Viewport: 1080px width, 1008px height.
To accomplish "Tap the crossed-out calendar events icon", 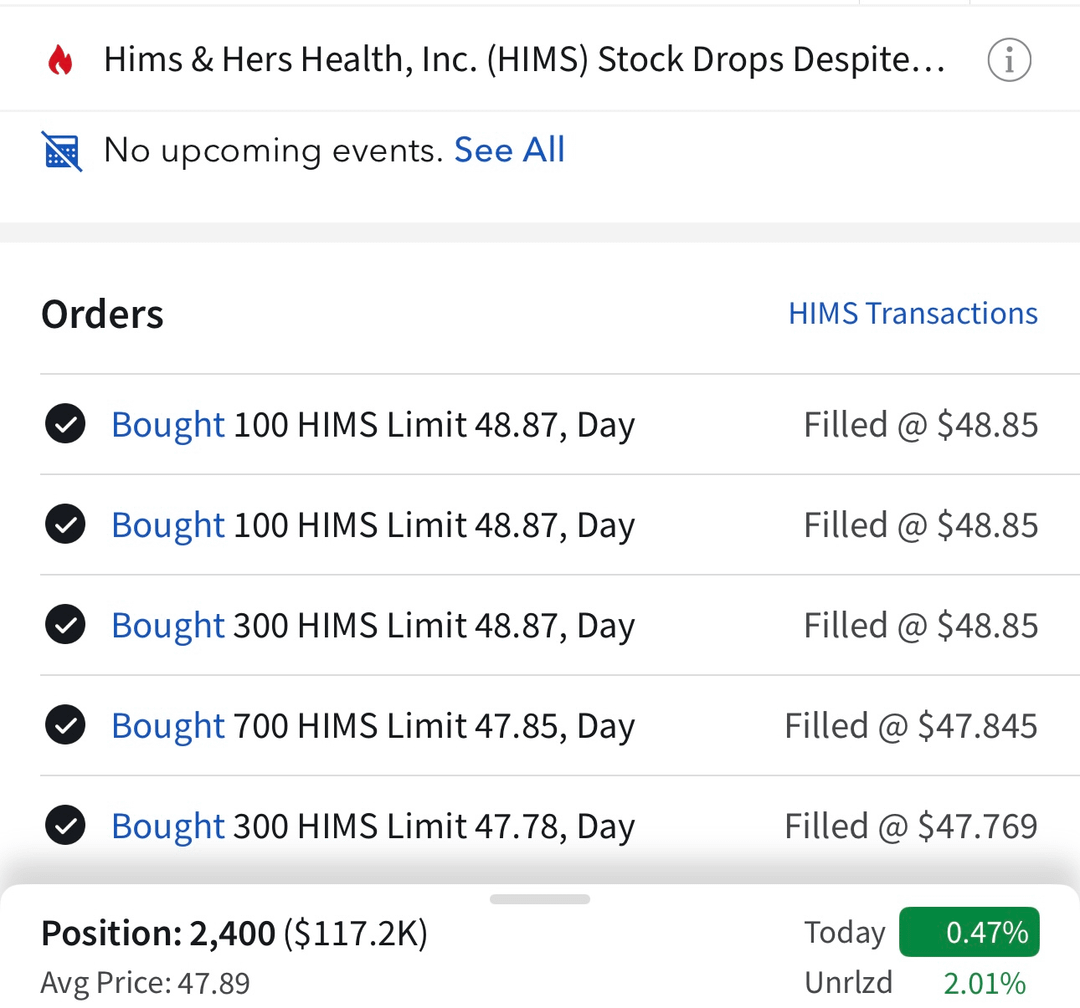I will pos(61,151).
